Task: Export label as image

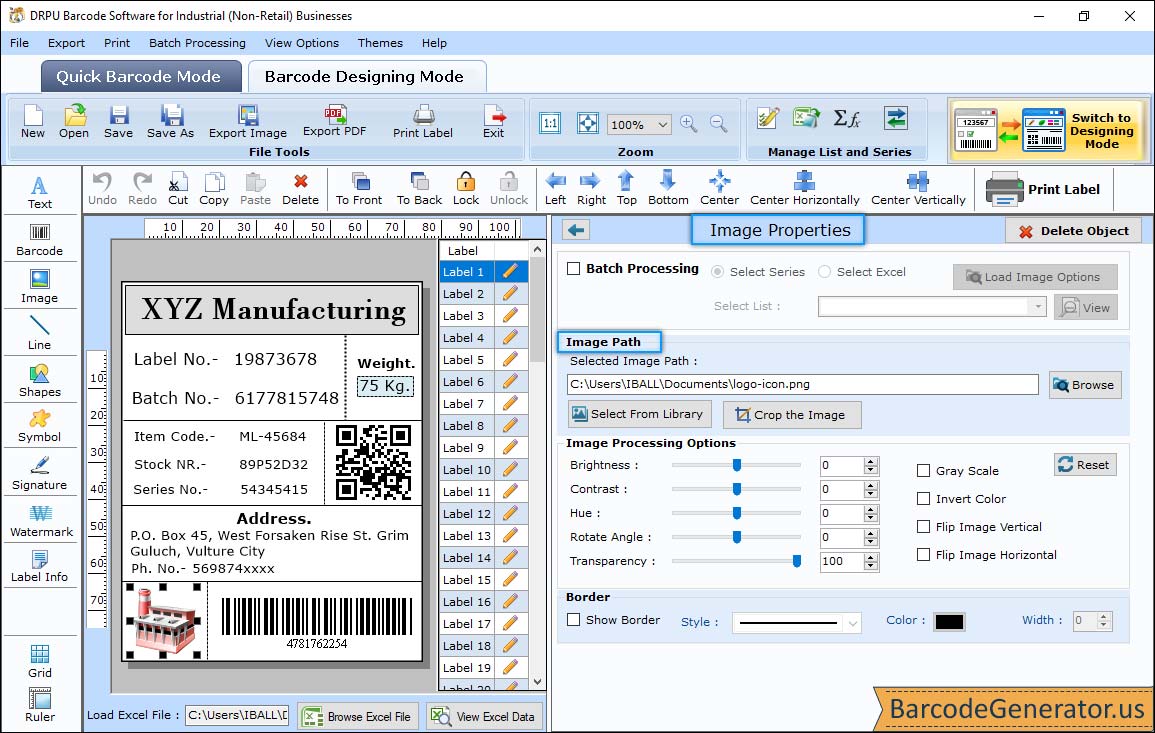Action: click(248, 122)
